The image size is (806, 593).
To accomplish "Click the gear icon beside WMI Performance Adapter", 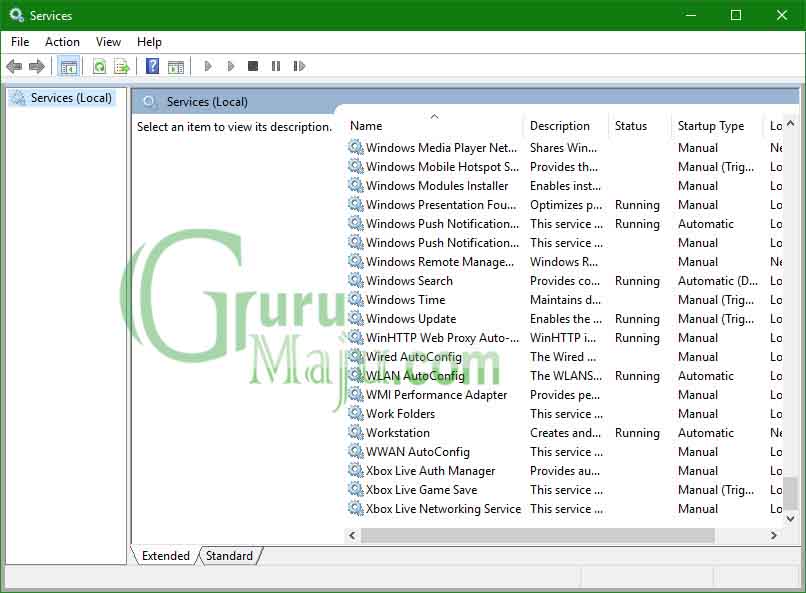I will (356, 395).
